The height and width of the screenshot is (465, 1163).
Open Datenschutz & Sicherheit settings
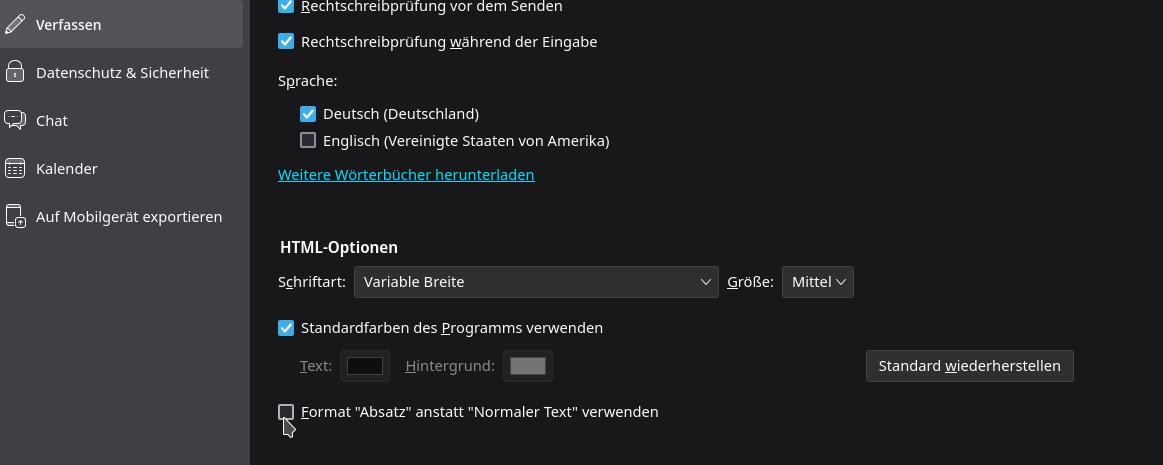[122, 72]
